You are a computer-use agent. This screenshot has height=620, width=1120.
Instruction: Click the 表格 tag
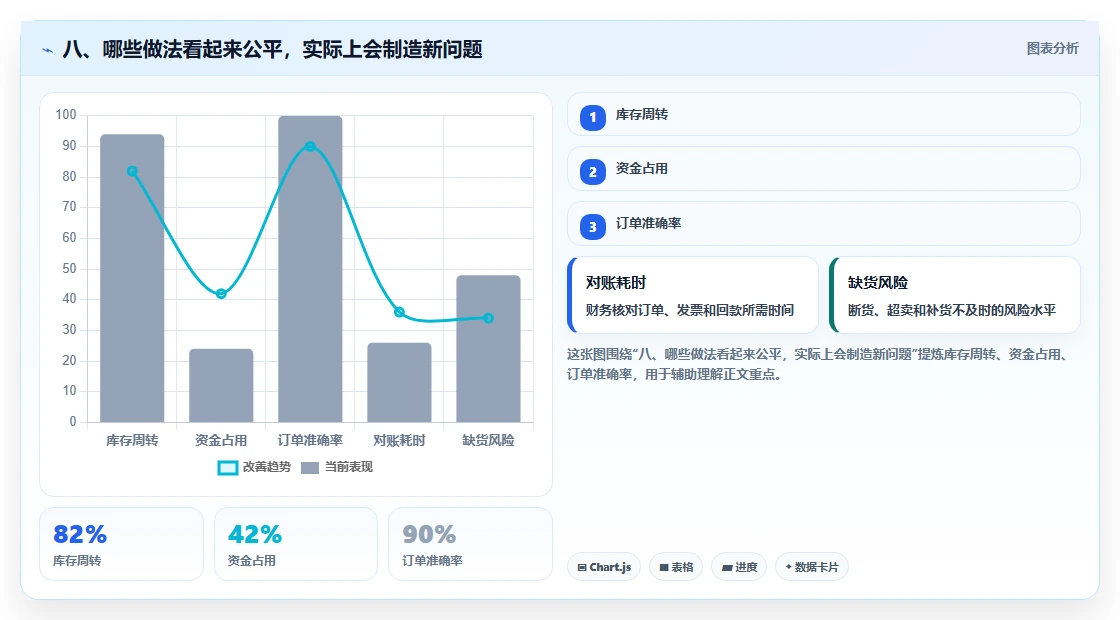(x=676, y=567)
